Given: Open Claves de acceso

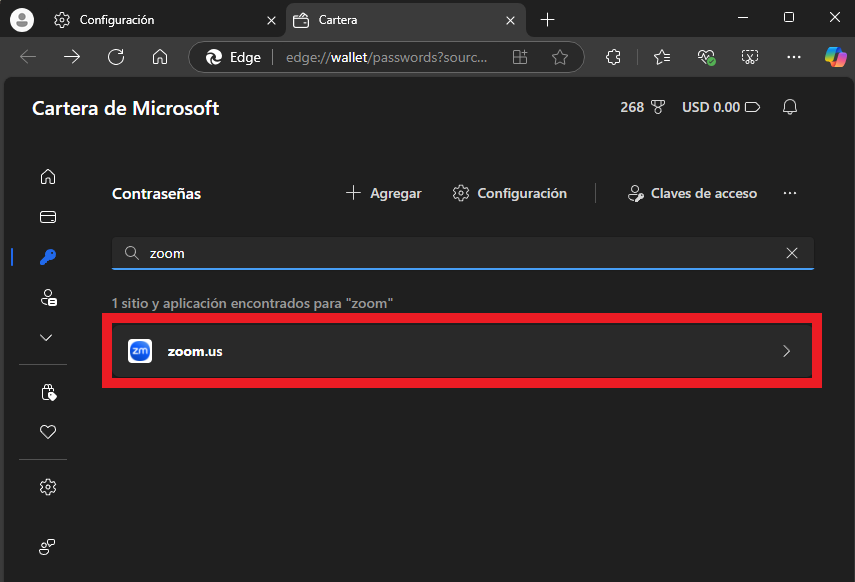Looking at the screenshot, I should pos(693,193).
